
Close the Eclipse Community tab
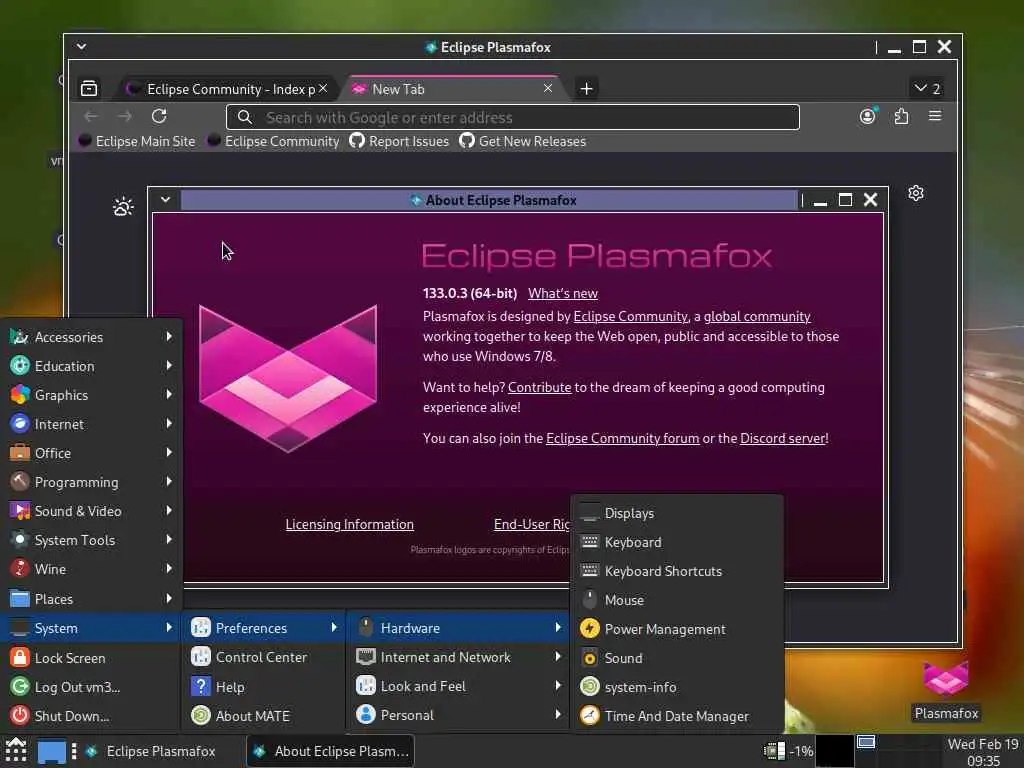coord(323,88)
